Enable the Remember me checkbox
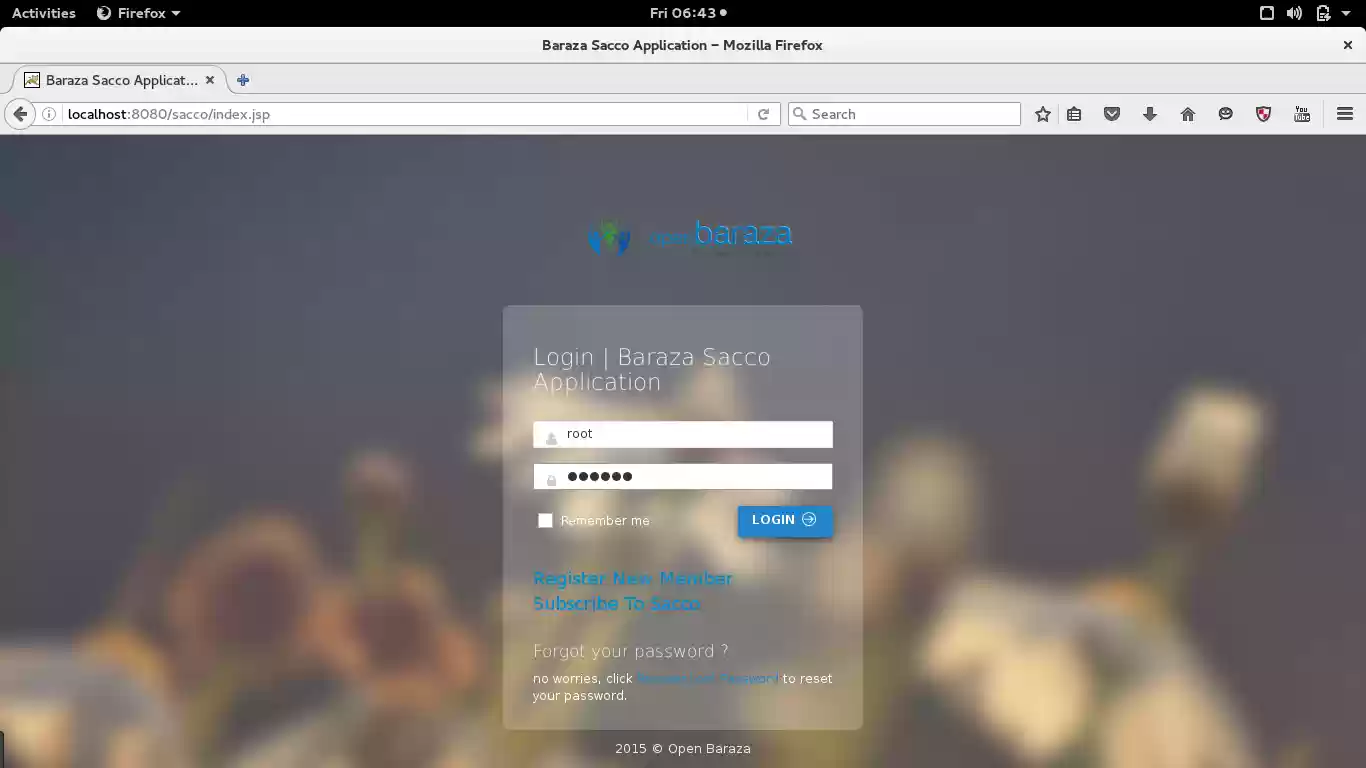Image resolution: width=1366 pixels, height=768 pixels. point(545,520)
